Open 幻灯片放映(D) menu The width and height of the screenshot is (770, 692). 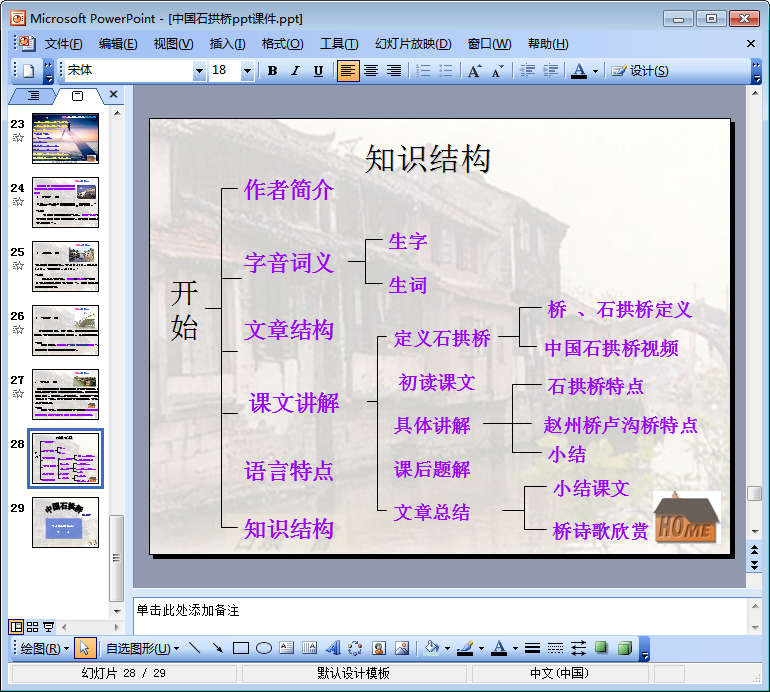point(413,44)
